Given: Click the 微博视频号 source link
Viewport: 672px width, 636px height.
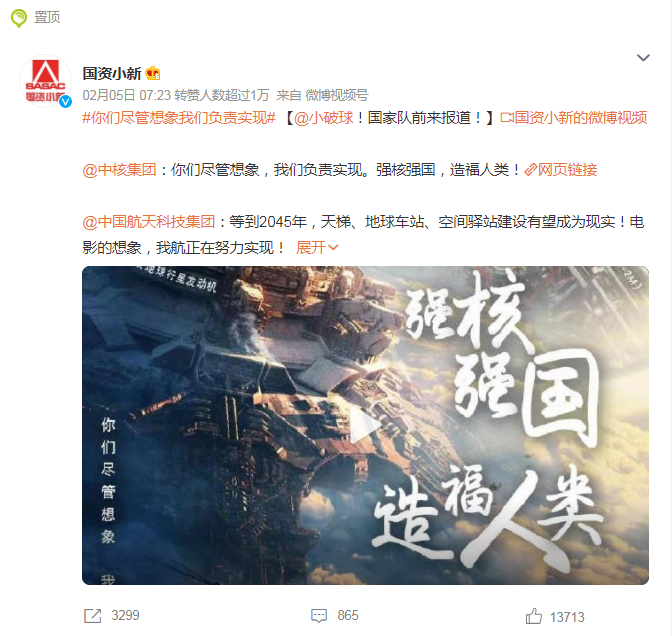Looking at the screenshot, I should (x=337, y=95).
